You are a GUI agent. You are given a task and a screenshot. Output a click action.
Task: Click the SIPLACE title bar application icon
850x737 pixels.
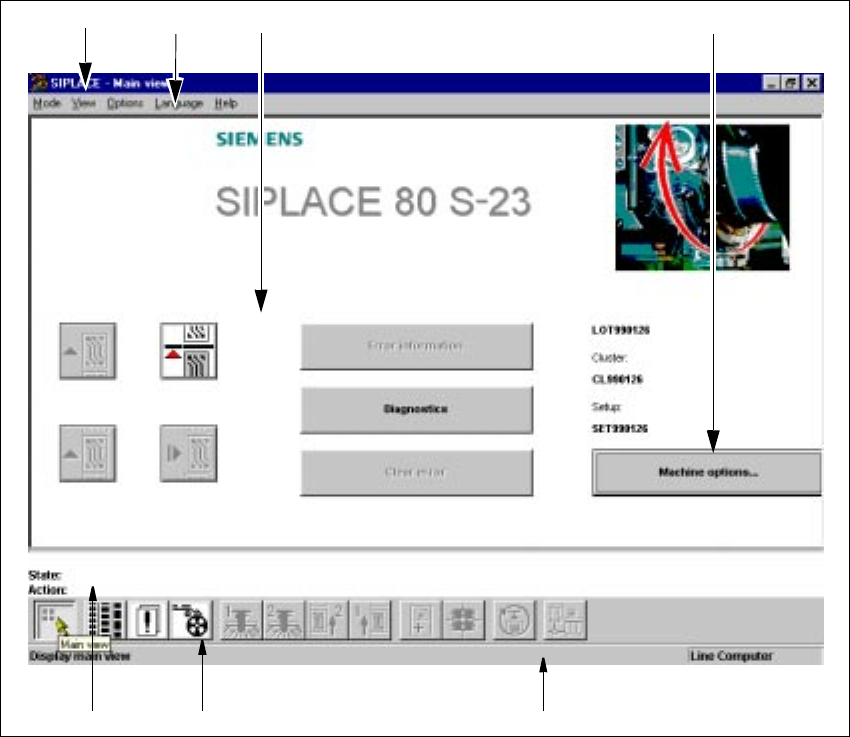click(38, 83)
